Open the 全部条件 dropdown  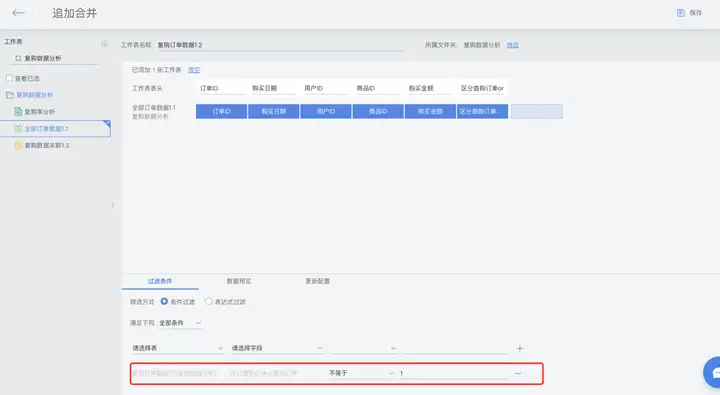[180, 323]
